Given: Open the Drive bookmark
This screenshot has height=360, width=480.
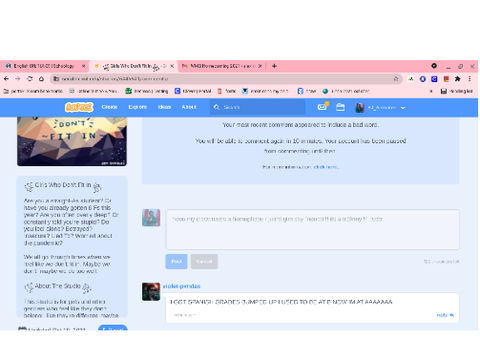Looking at the screenshot, I should [x=306, y=91].
